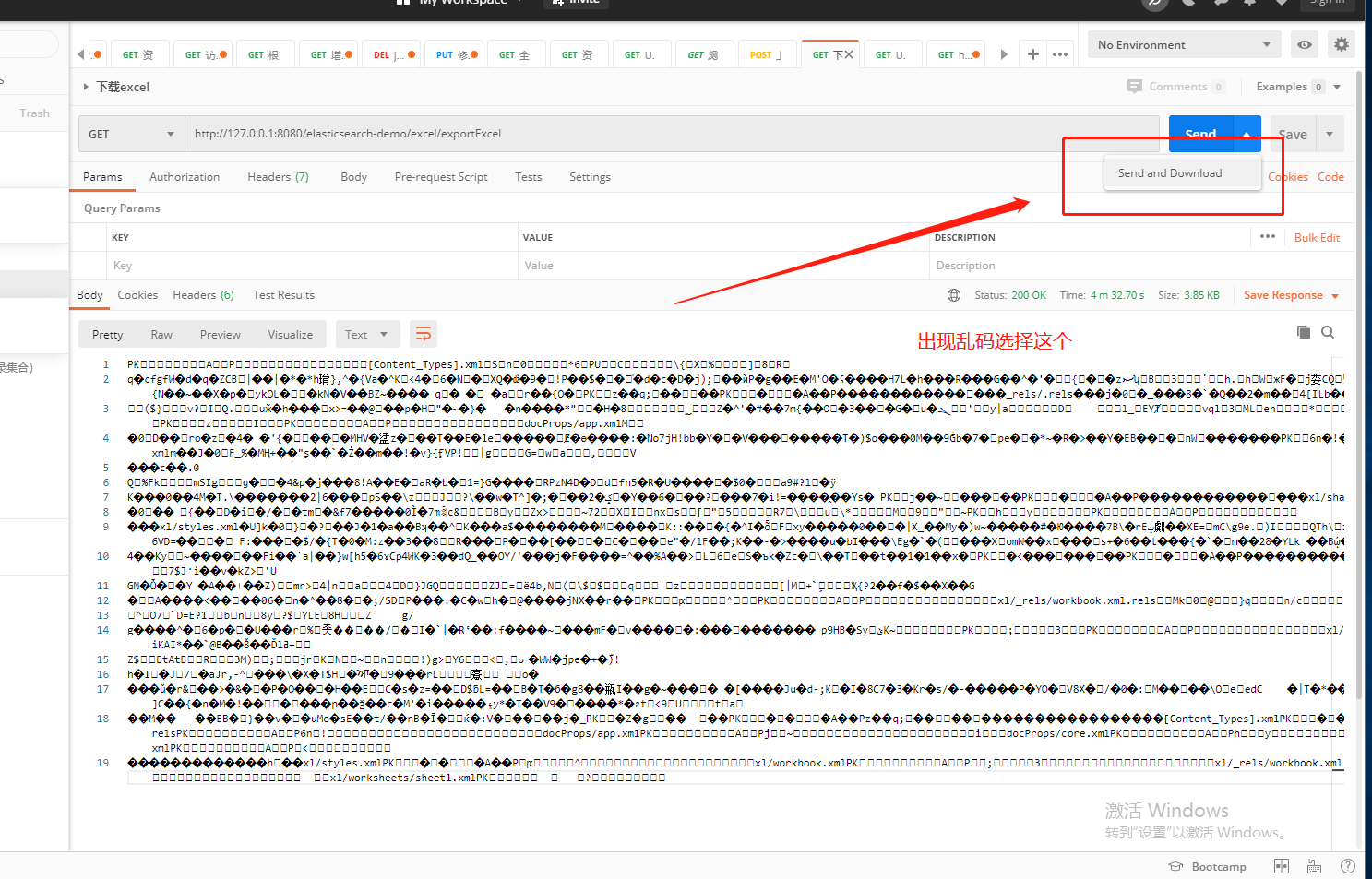The width and height of the screenshot is (1372, 879).
Task: Open Pre-request Script tab
Action: click(x=441, y=177)
